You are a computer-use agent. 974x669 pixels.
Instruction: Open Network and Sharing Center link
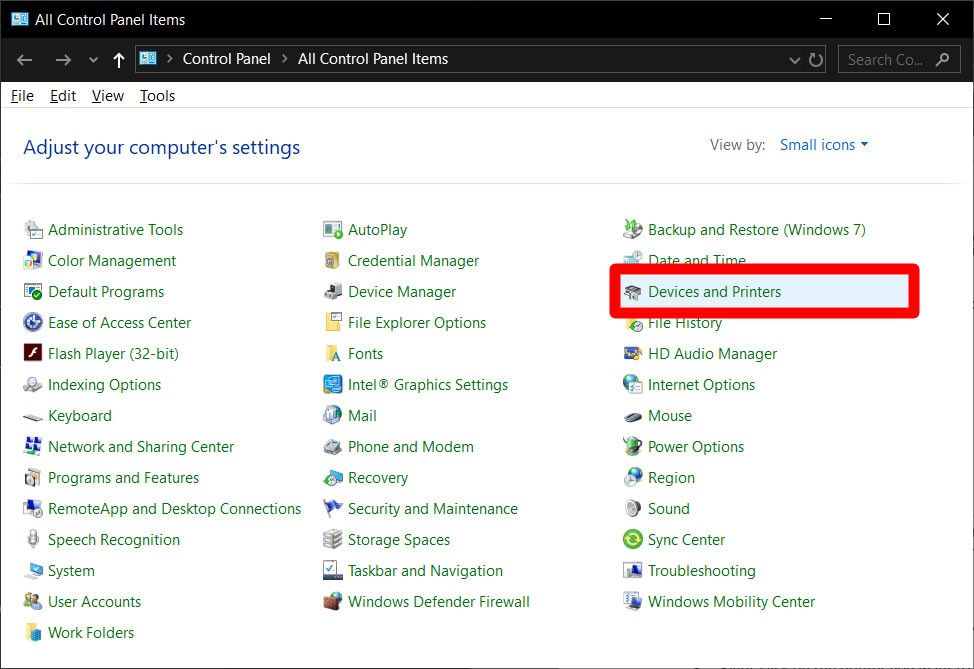click(141, 447)
